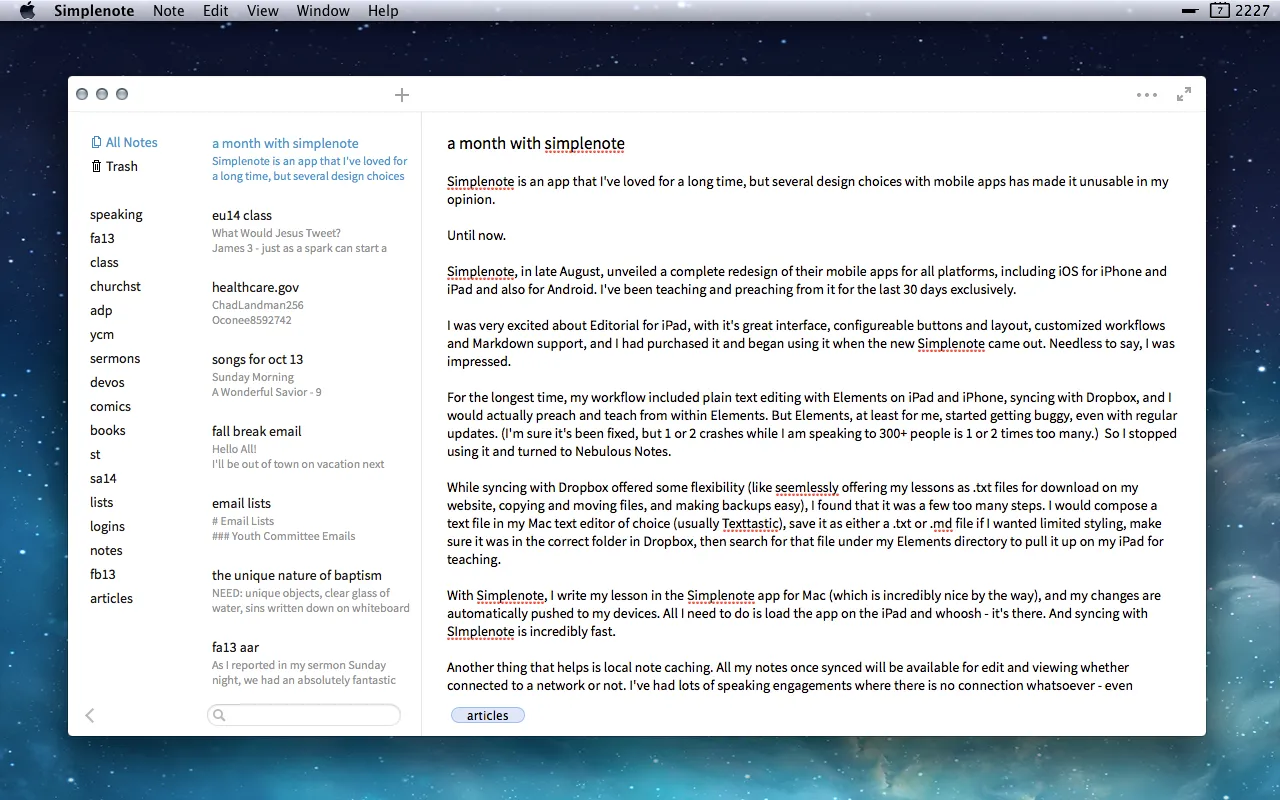Open the 'a month with simplenote' note in list
1280x800 pixels.
coord(311,159)
